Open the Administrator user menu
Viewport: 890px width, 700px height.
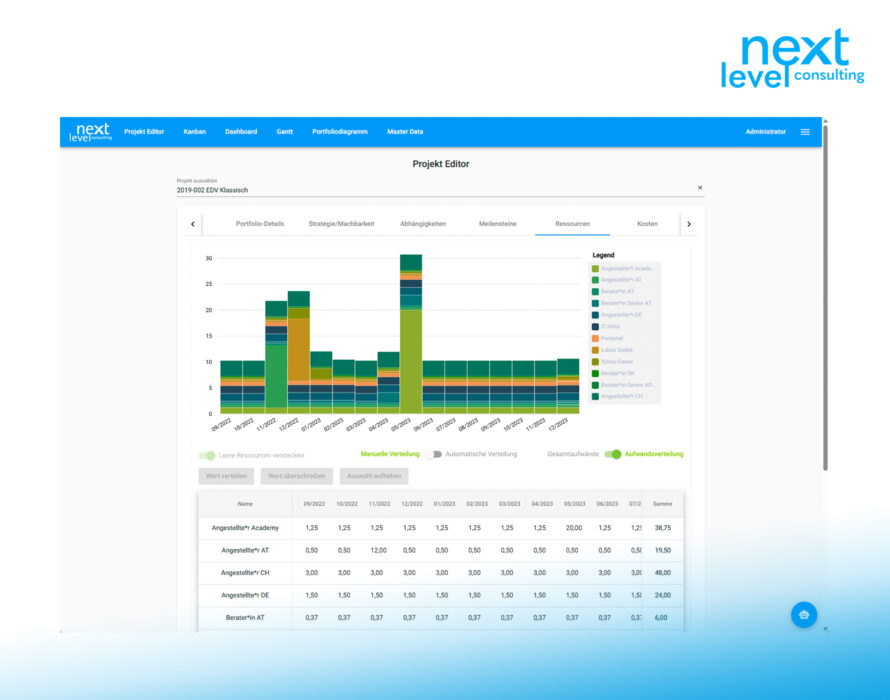[765, 132]
